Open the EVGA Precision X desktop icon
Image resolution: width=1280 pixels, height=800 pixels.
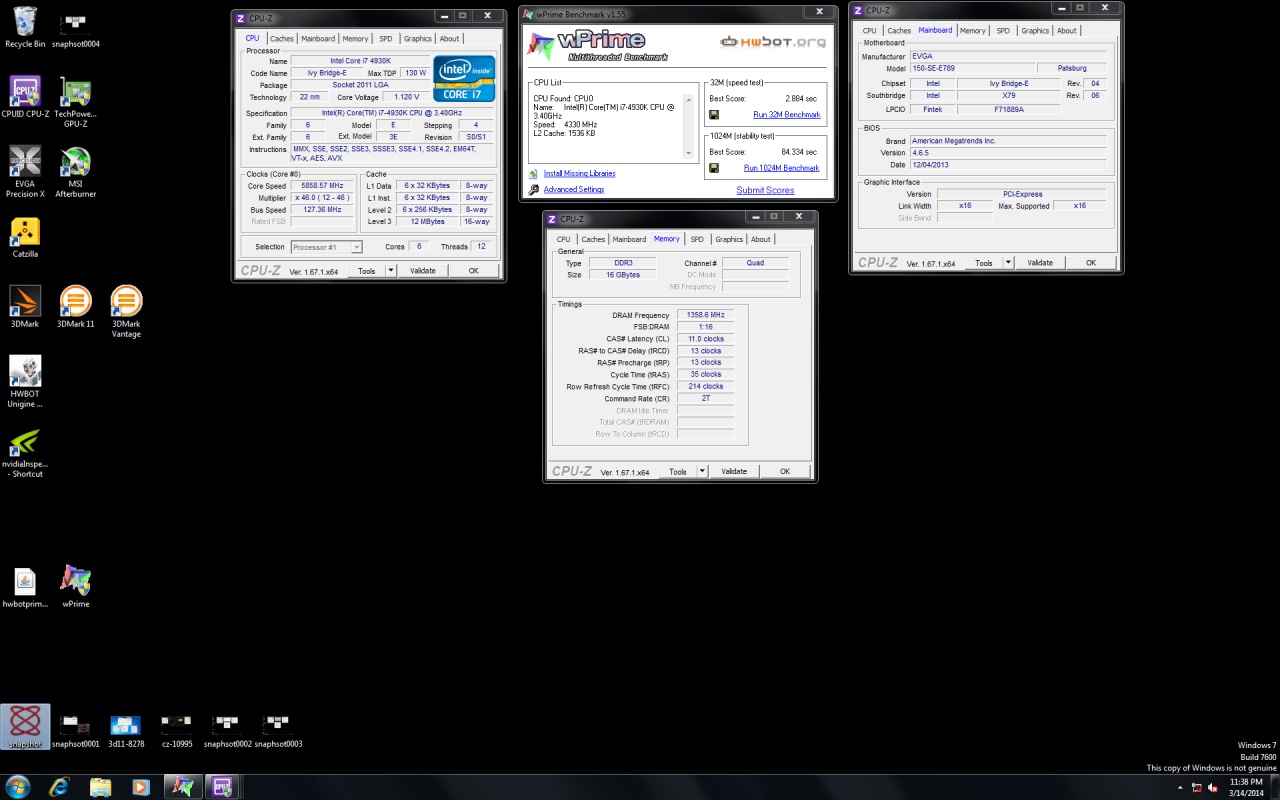click(25, 162)
